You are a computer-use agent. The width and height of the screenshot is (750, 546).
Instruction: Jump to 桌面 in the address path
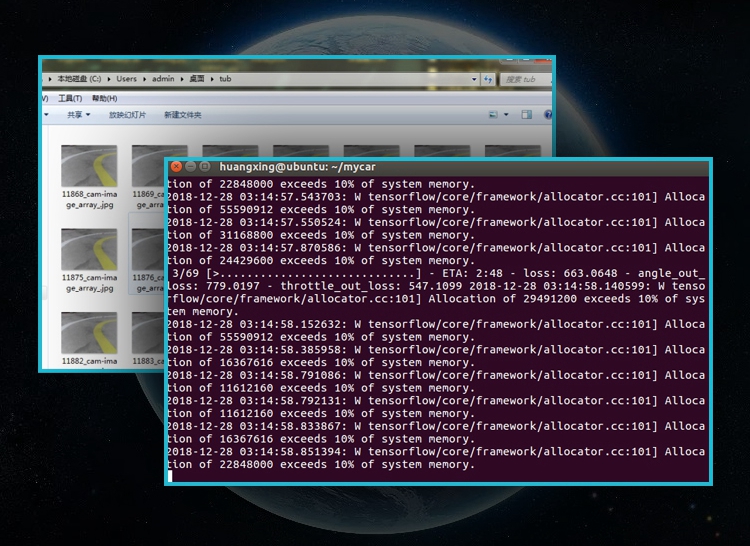point(196,79)
